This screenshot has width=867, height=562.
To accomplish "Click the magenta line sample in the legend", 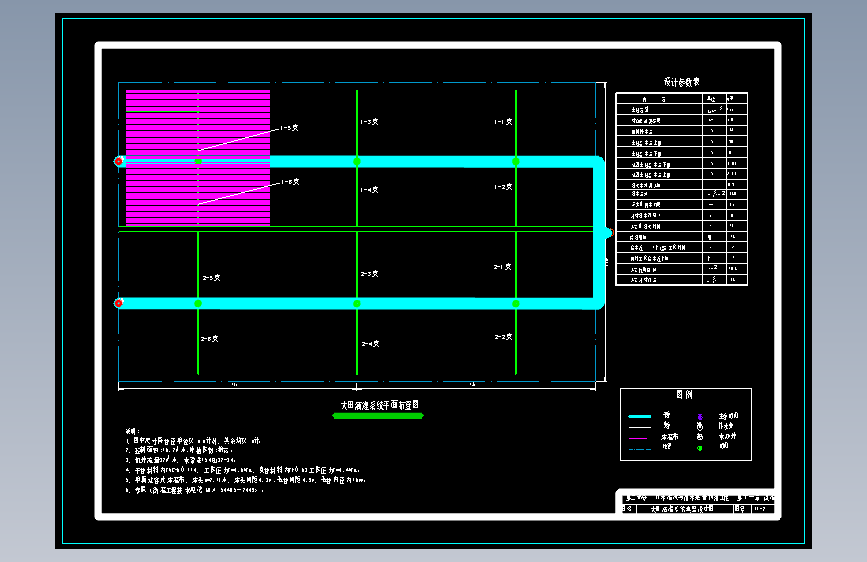I will click(638, 438).
